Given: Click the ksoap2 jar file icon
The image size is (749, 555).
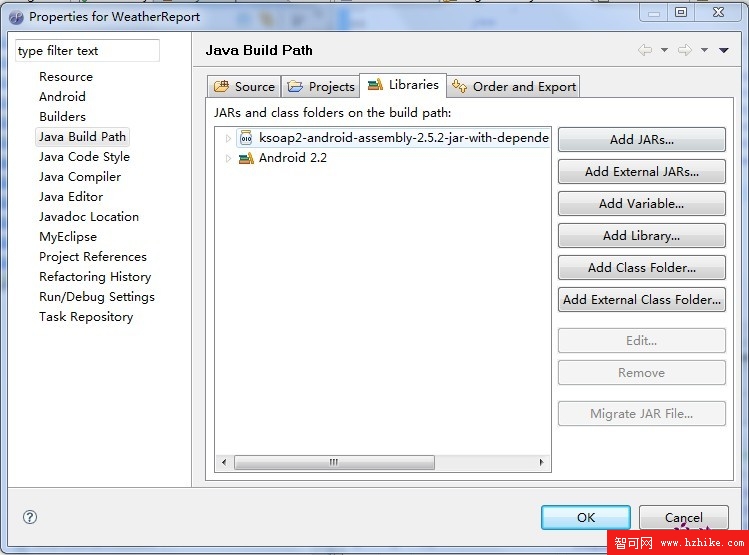Looking at the screenshot, I should pos(246,139).
